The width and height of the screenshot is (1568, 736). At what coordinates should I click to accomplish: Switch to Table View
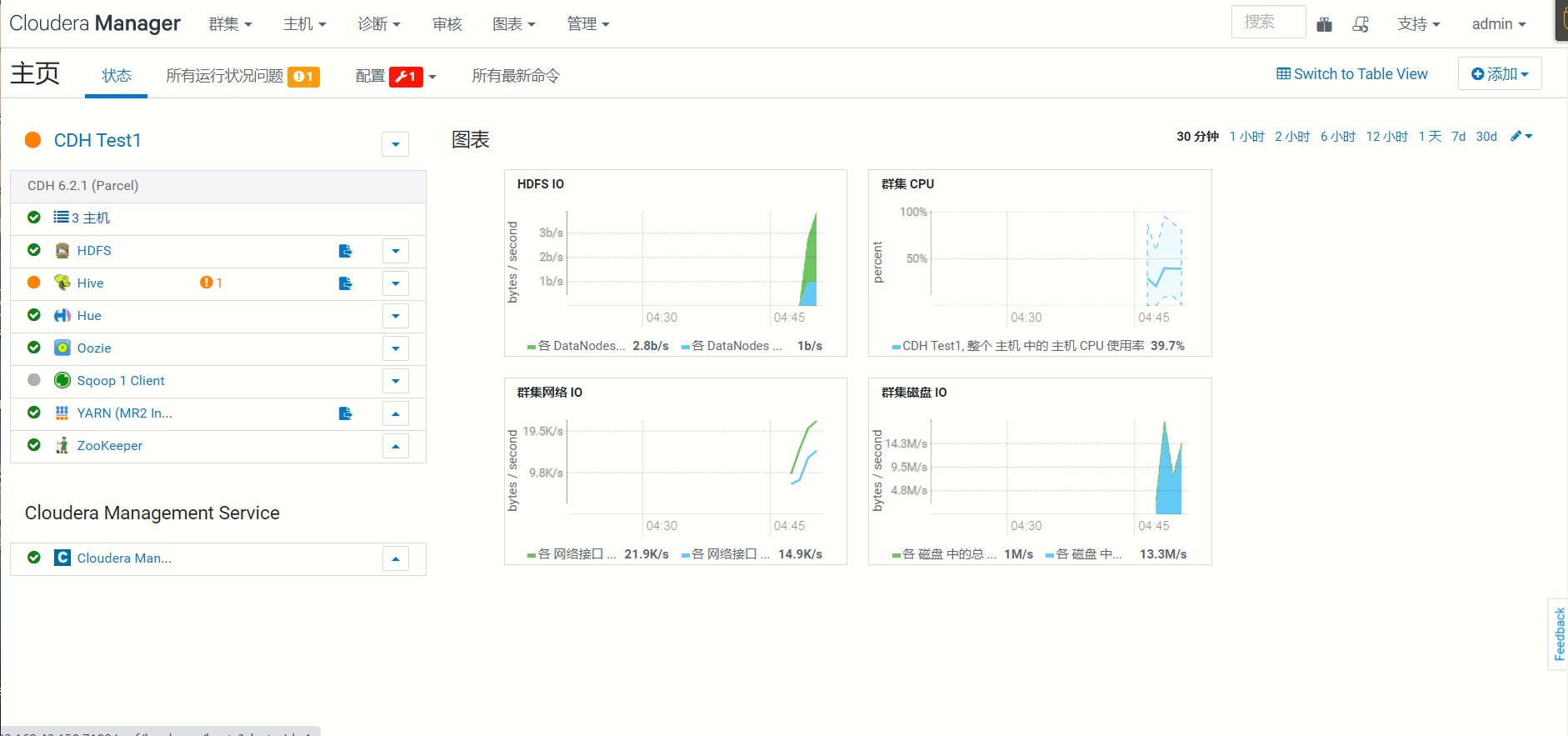point(1352,74)
